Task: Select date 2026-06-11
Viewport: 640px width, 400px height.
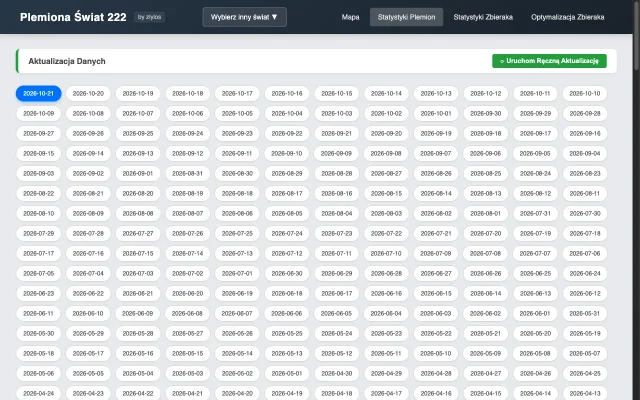Action: [38, 313]
